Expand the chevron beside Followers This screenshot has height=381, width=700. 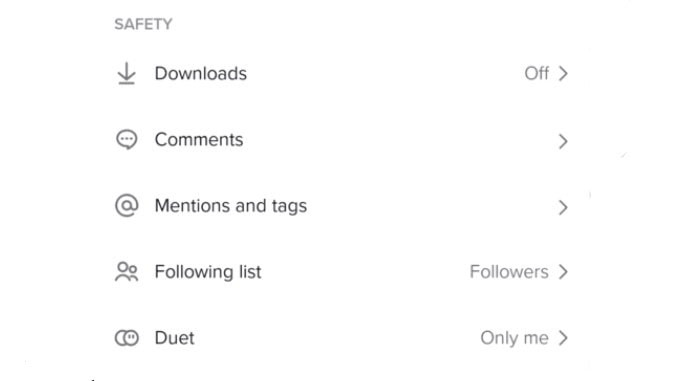563,272
